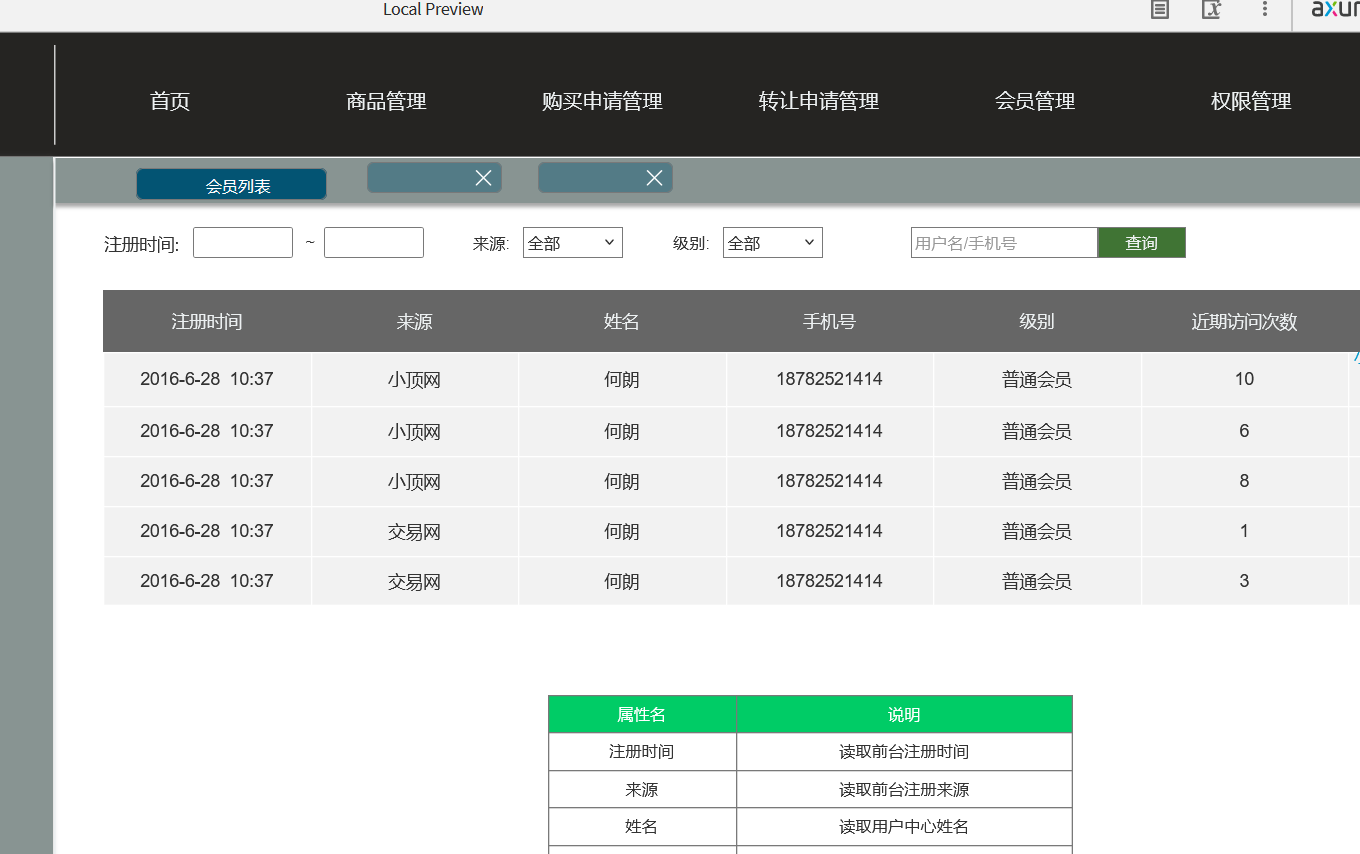Open 会员管理 in the navigation bar
This screenshot has height=854, width=1360.
(1035, 101)
